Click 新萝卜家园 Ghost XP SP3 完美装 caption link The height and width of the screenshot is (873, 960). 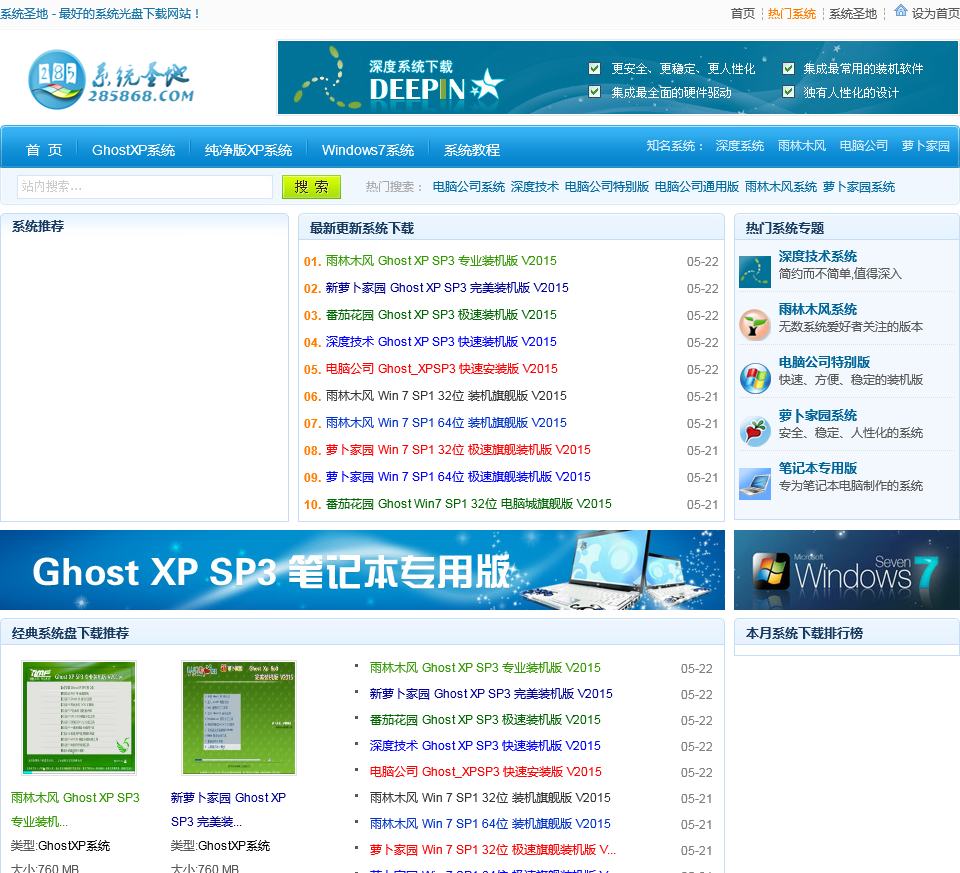pos(228,809)
